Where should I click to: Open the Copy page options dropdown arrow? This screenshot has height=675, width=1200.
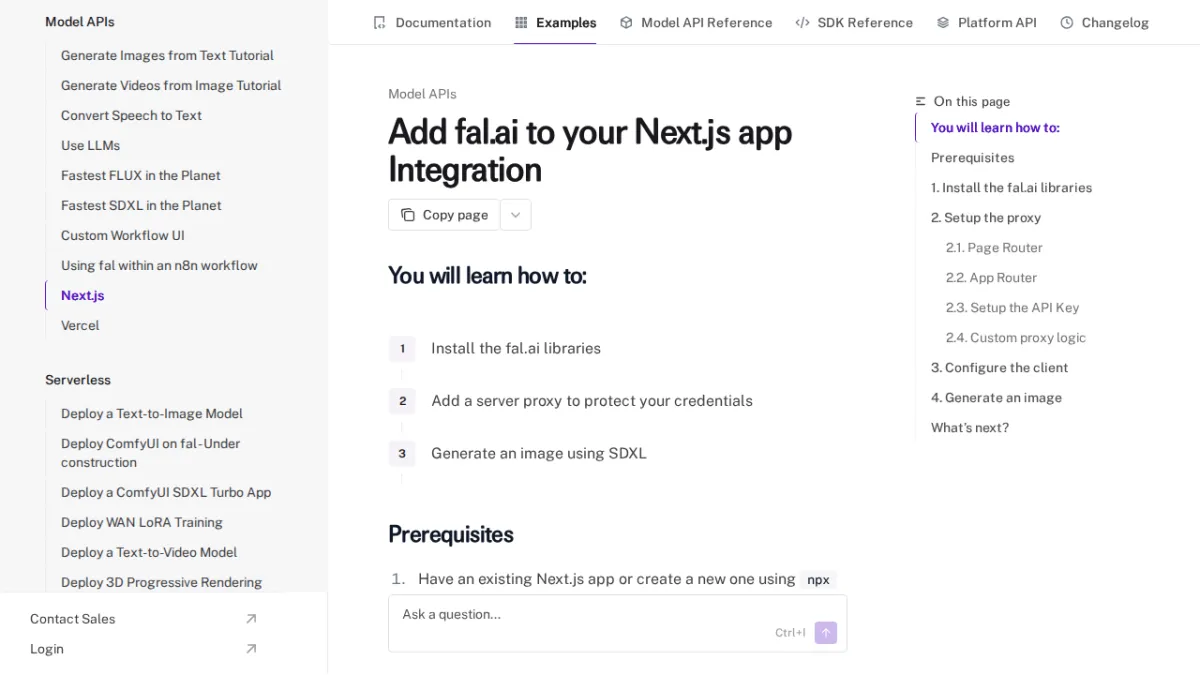pos(515,215)
